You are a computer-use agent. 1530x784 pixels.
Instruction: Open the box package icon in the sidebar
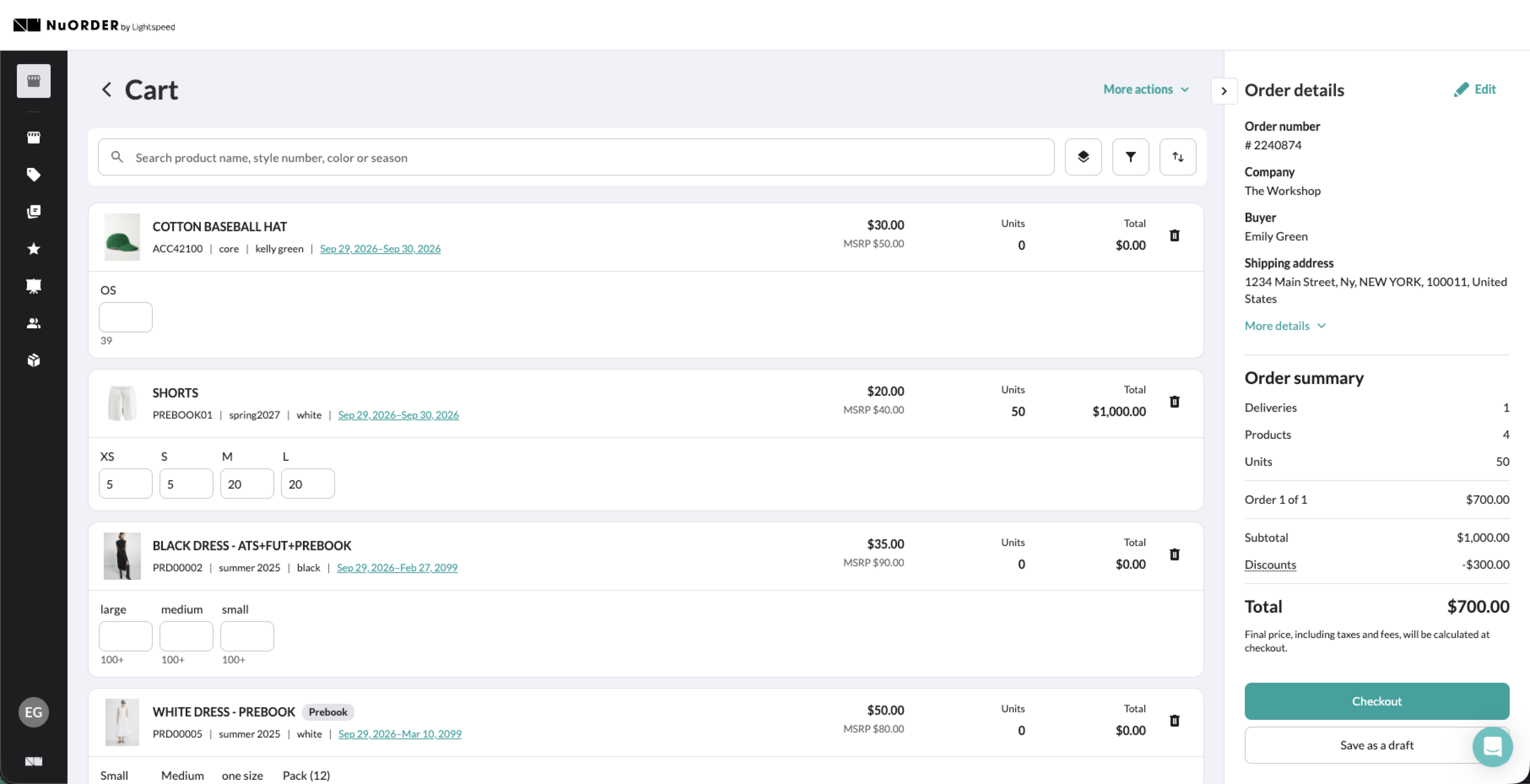[x=34, y=360]
